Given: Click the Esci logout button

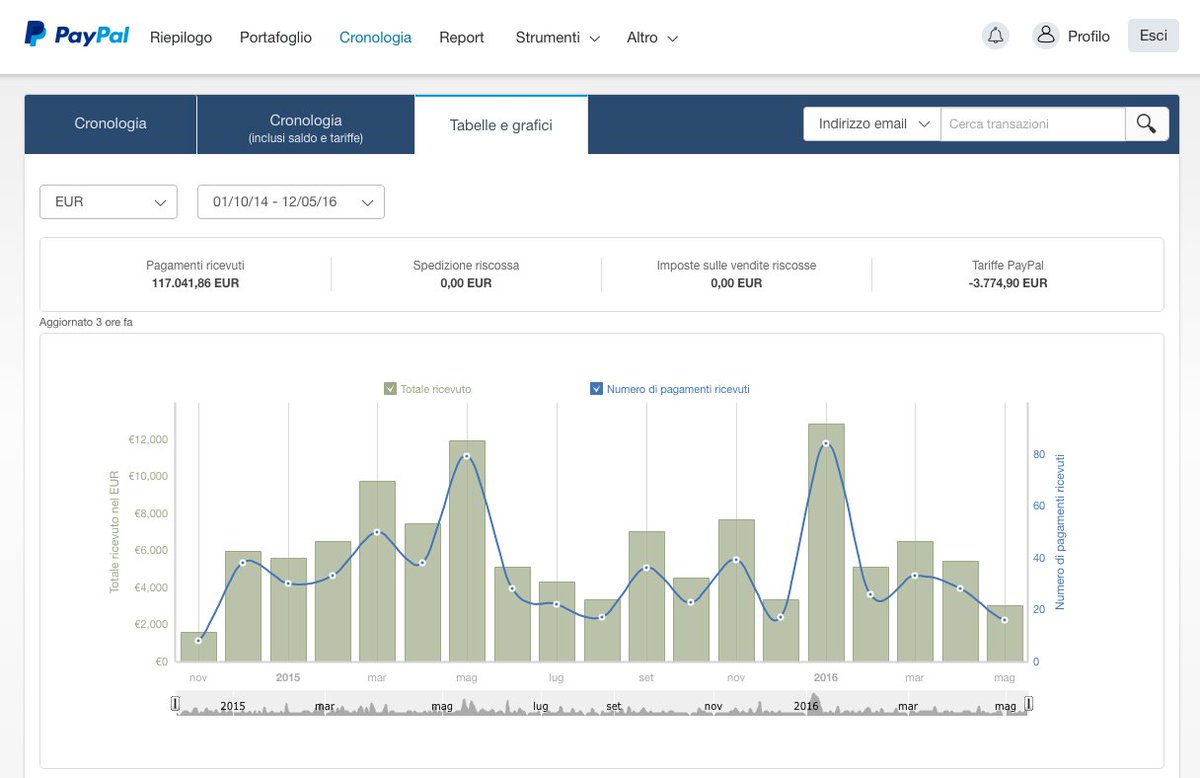Looking at the screenshot, I should [1153, 35].
